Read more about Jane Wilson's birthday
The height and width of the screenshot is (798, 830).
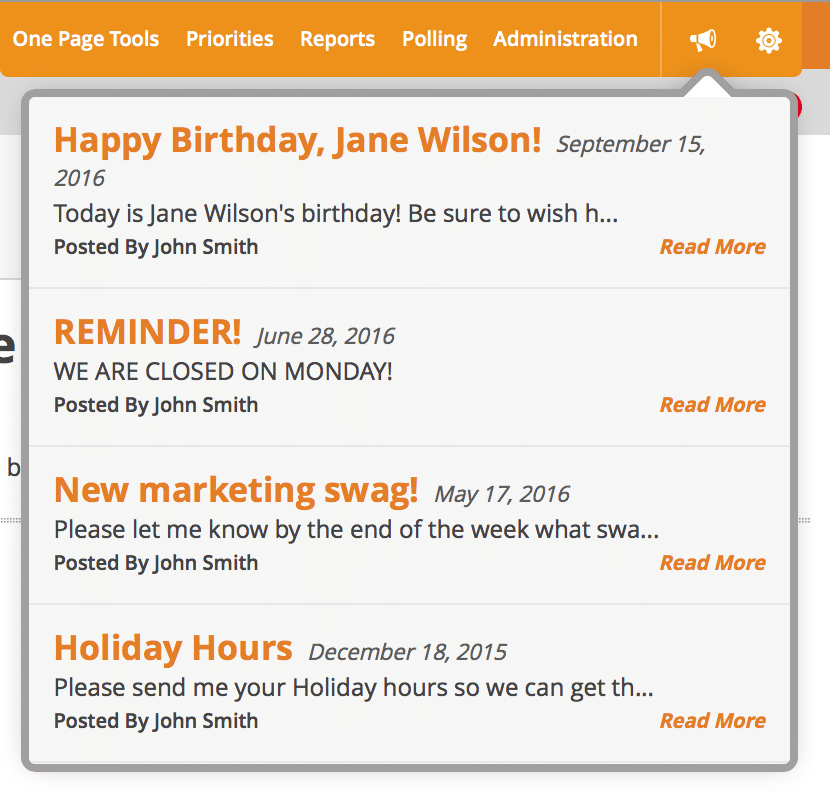[x=712, y=247]
